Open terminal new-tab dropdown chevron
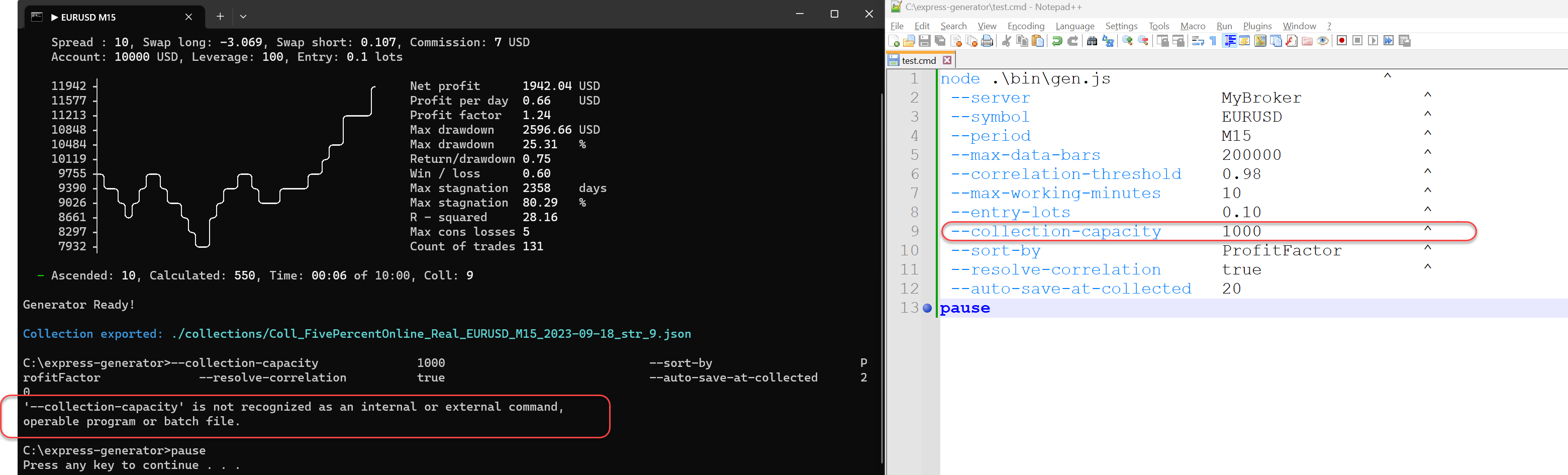 [243, 17]
